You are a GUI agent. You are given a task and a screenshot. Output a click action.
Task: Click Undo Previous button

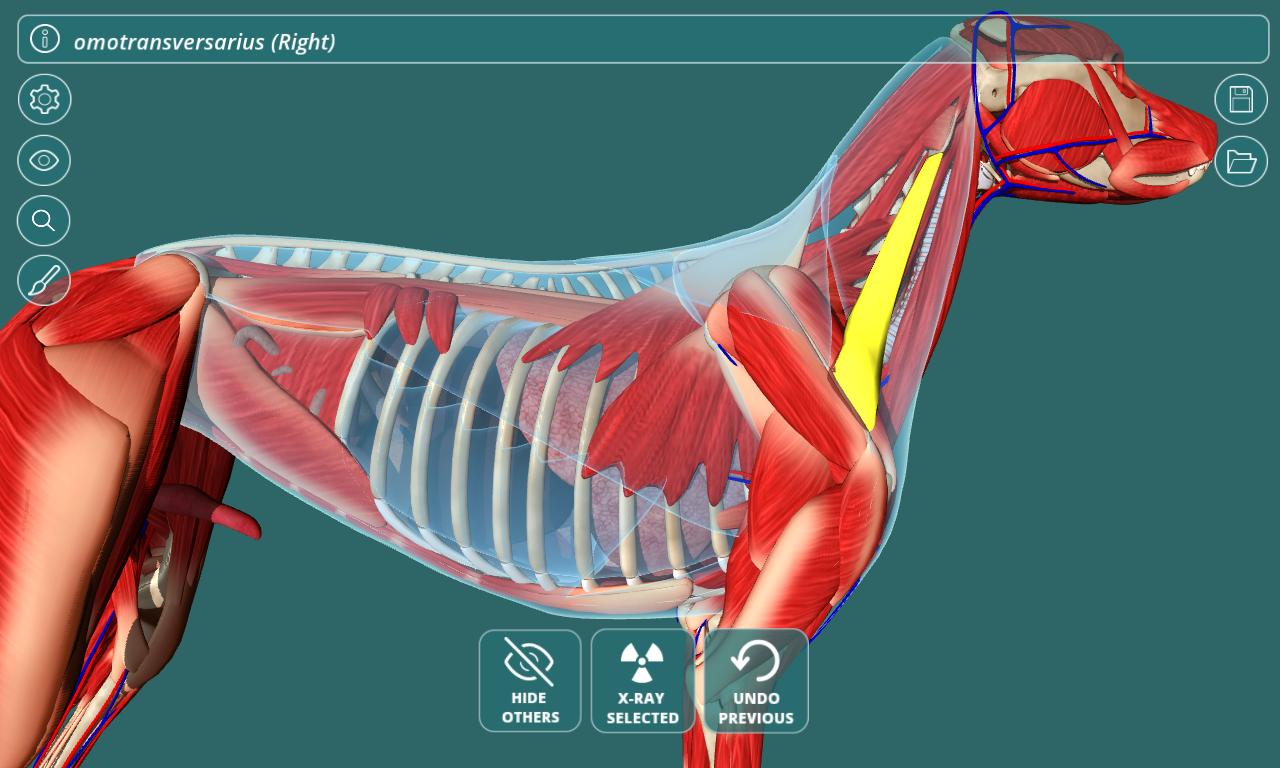point(756,681)
